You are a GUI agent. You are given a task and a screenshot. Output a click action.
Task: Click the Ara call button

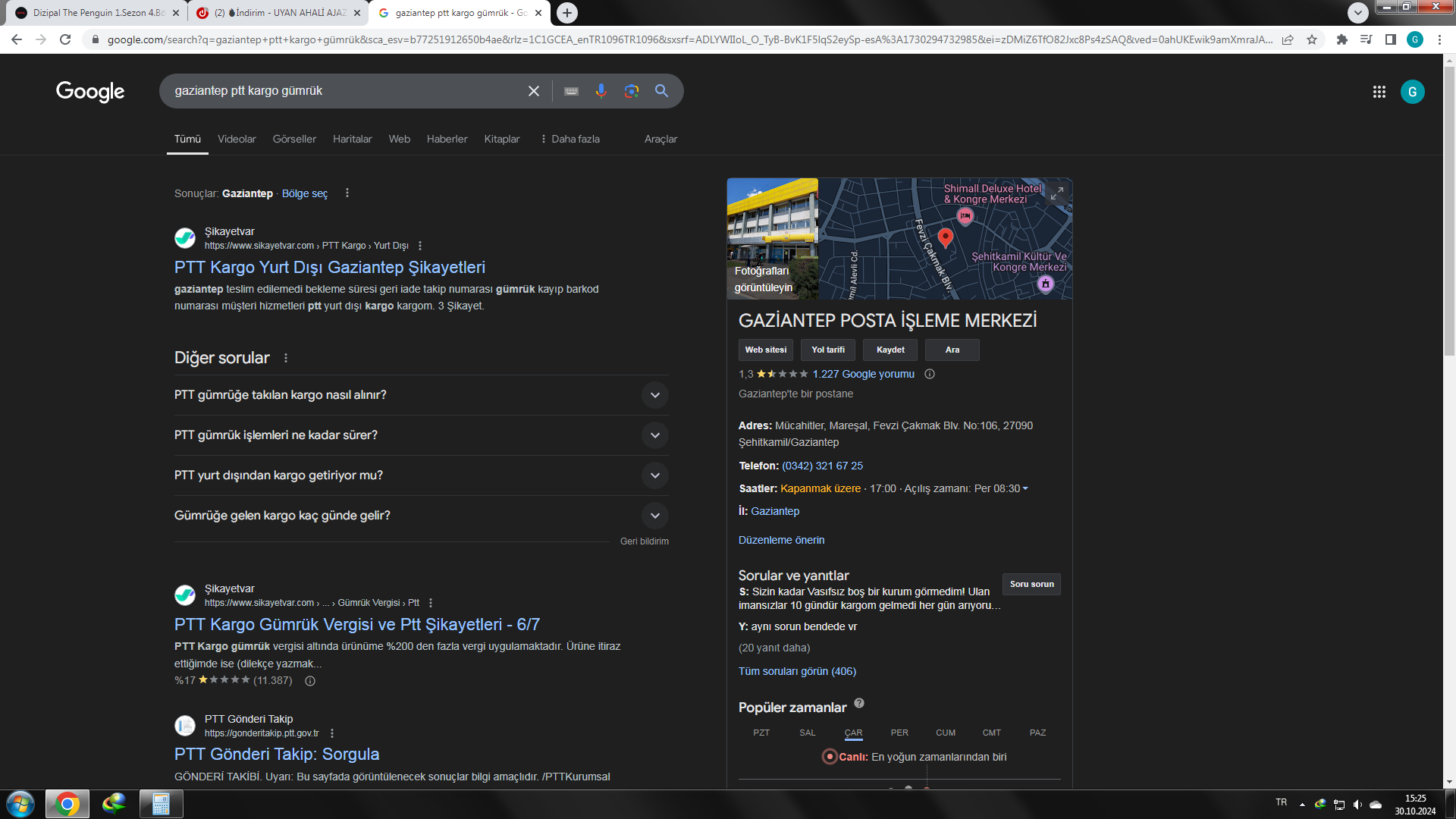tap(952, 350)
